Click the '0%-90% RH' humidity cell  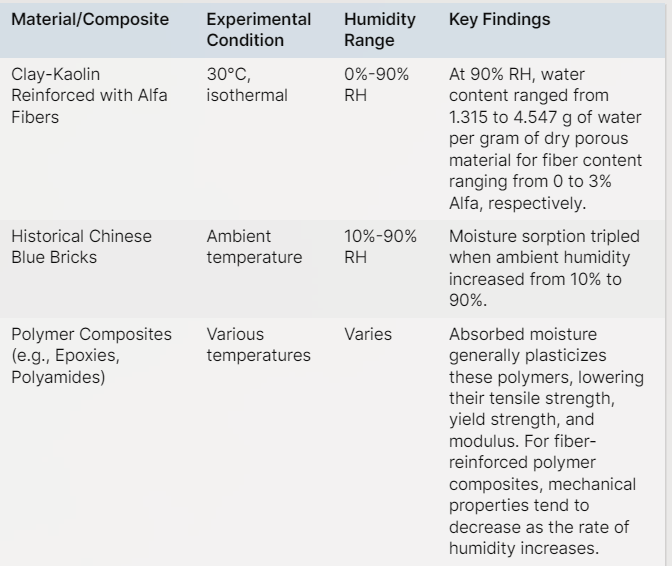[x=376, y=85]
